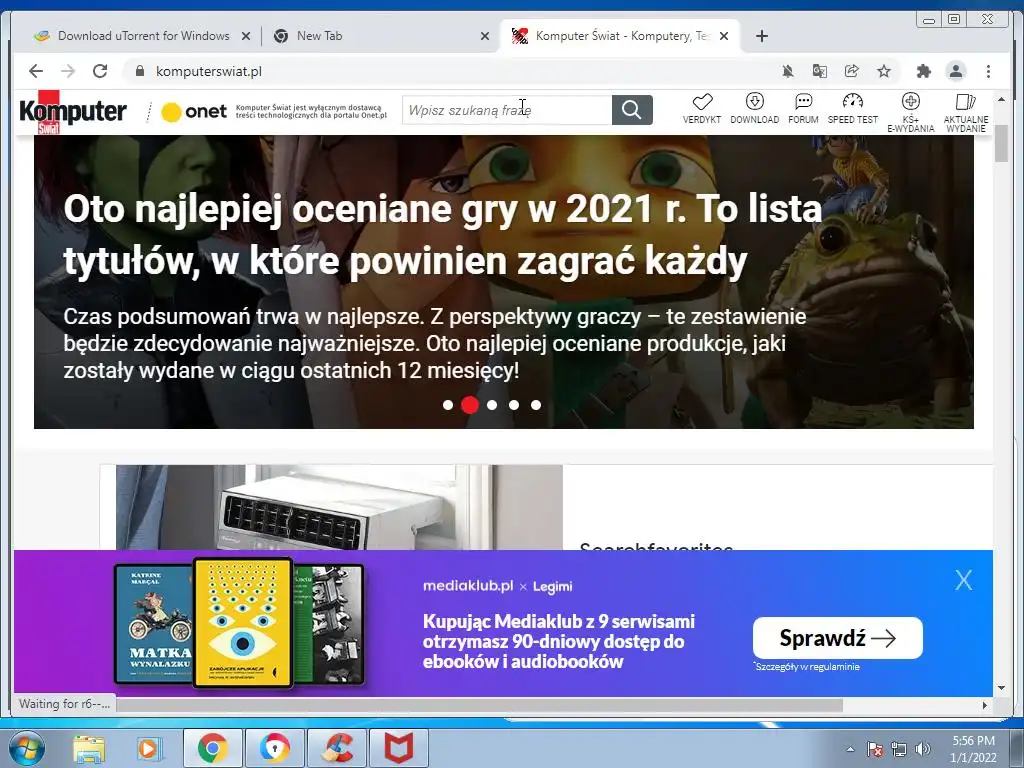The width and height of the screenshot is (1024, 768).
Task: Click the site padlock security icon
Action: coord(139,71)
